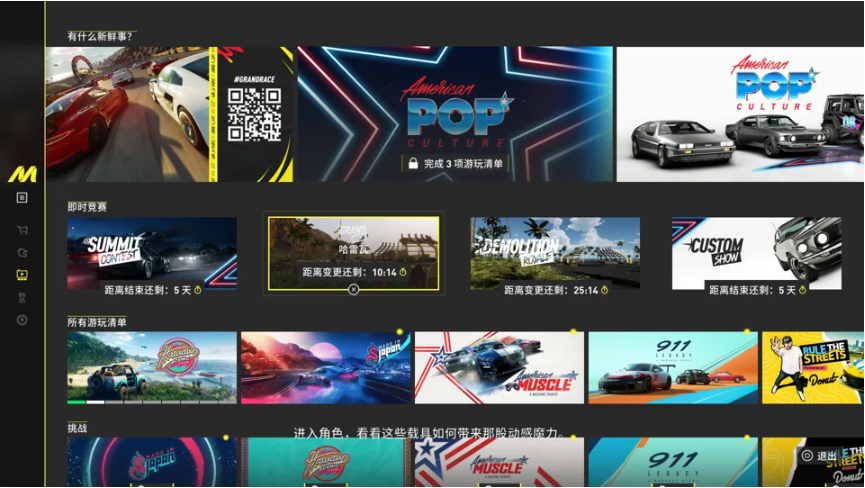
Task: Click the lock icon on American Pop Culture banner
Action: click(x=413, y=163)
